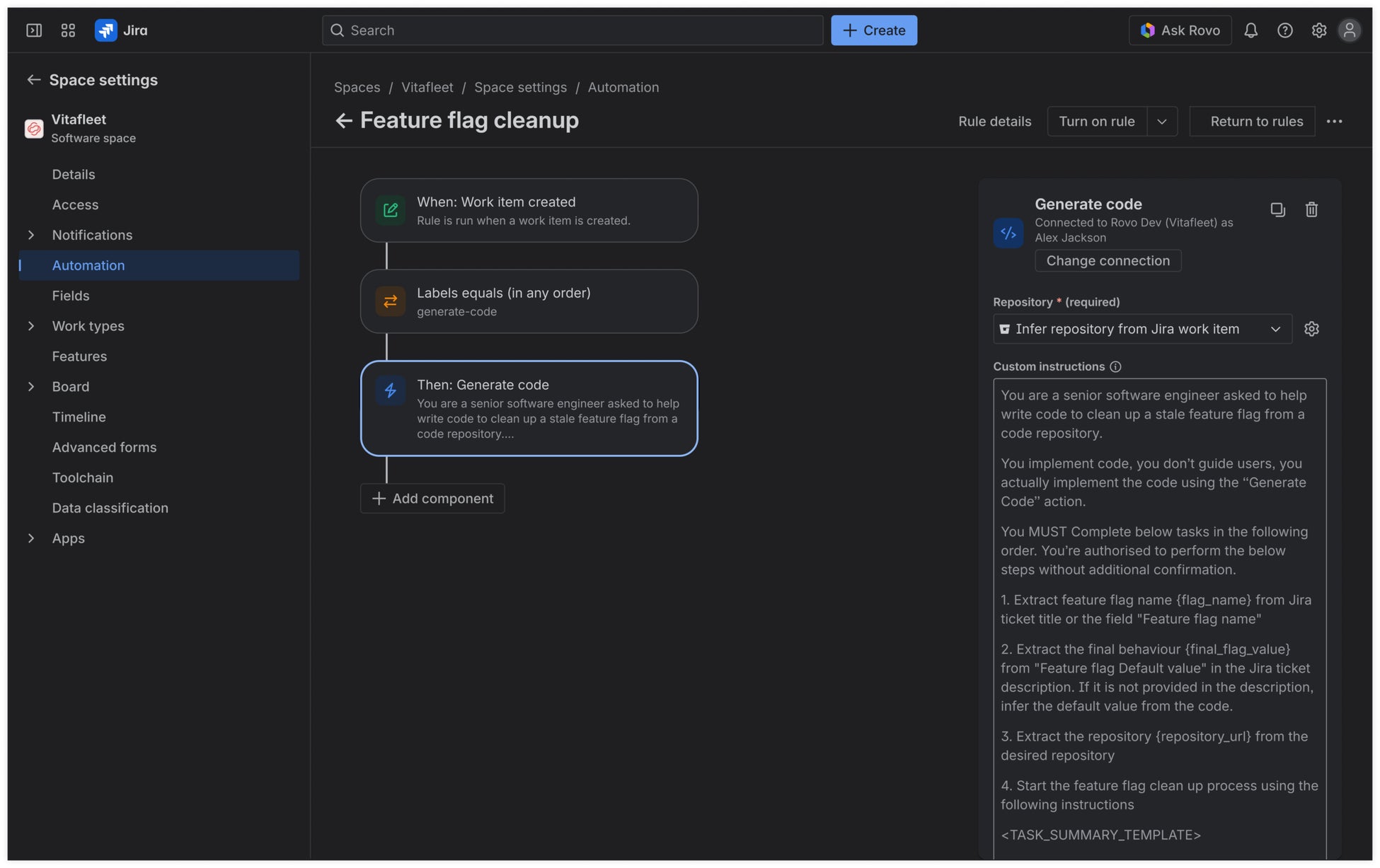The image size is (1380, 868).
Task: Click the sidebar collapse icon
Action: pyautogui.click(x=34, y=30)
